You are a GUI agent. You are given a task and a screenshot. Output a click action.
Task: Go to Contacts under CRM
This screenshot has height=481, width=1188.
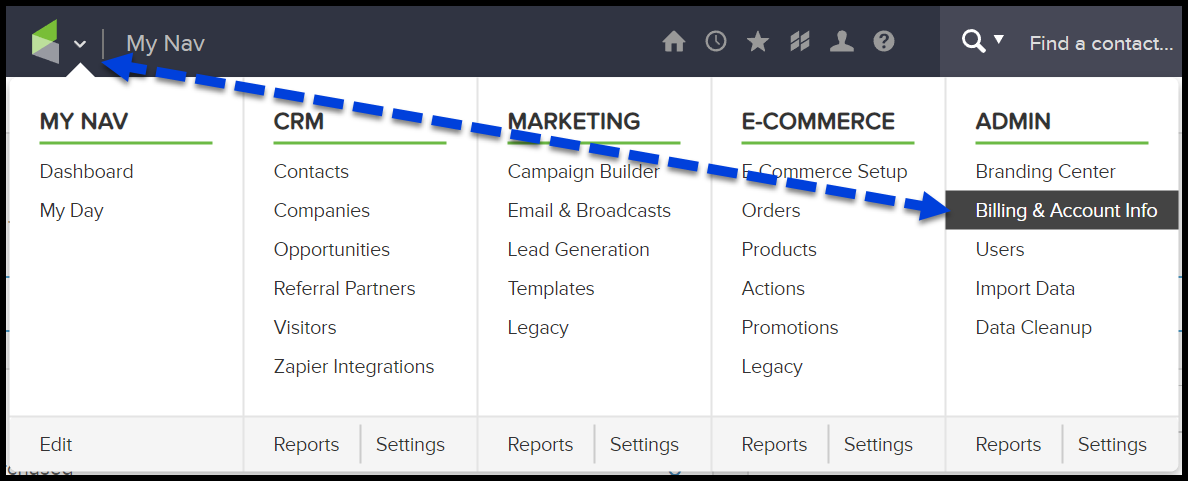tap(311, 172)
